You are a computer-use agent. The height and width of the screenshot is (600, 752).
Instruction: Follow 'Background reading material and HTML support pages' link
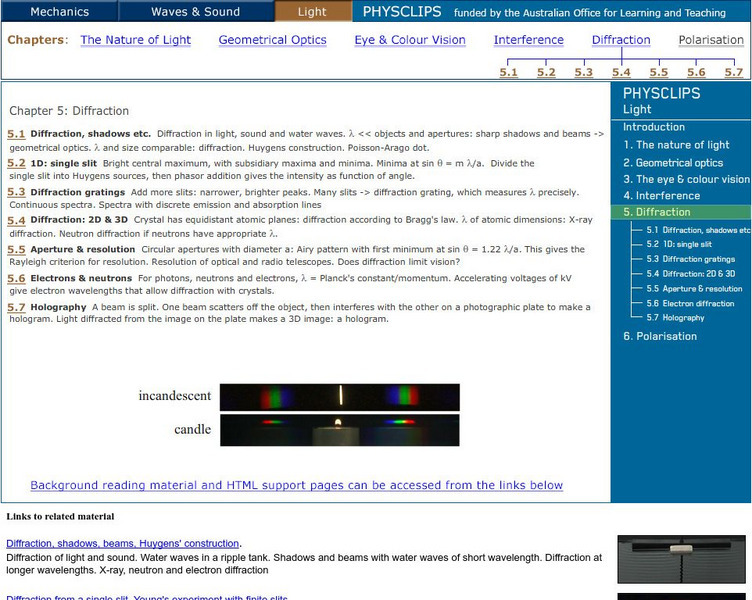[x=296, y=485]
